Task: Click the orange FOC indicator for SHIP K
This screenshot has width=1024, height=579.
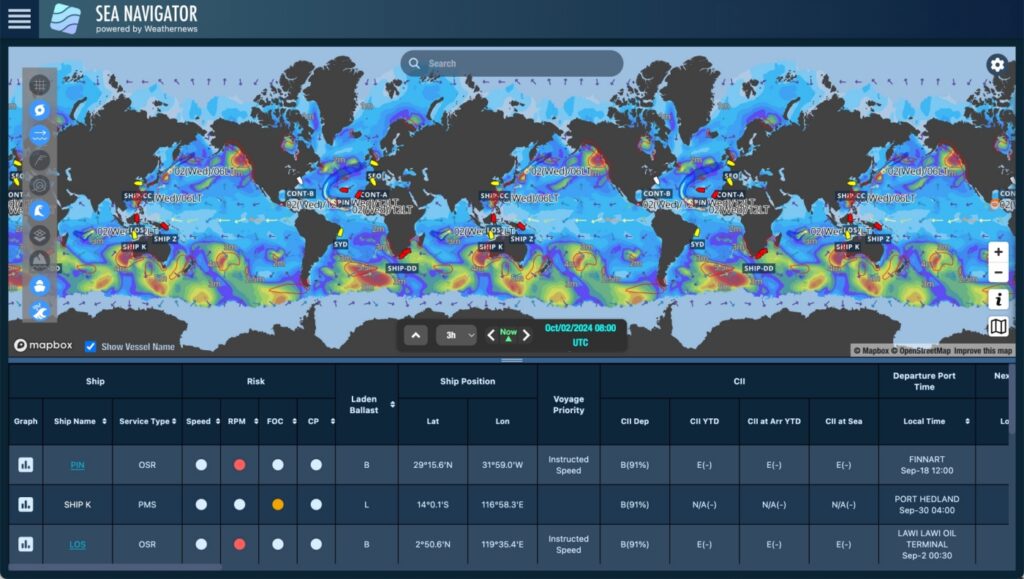Action: click(277, 504)
